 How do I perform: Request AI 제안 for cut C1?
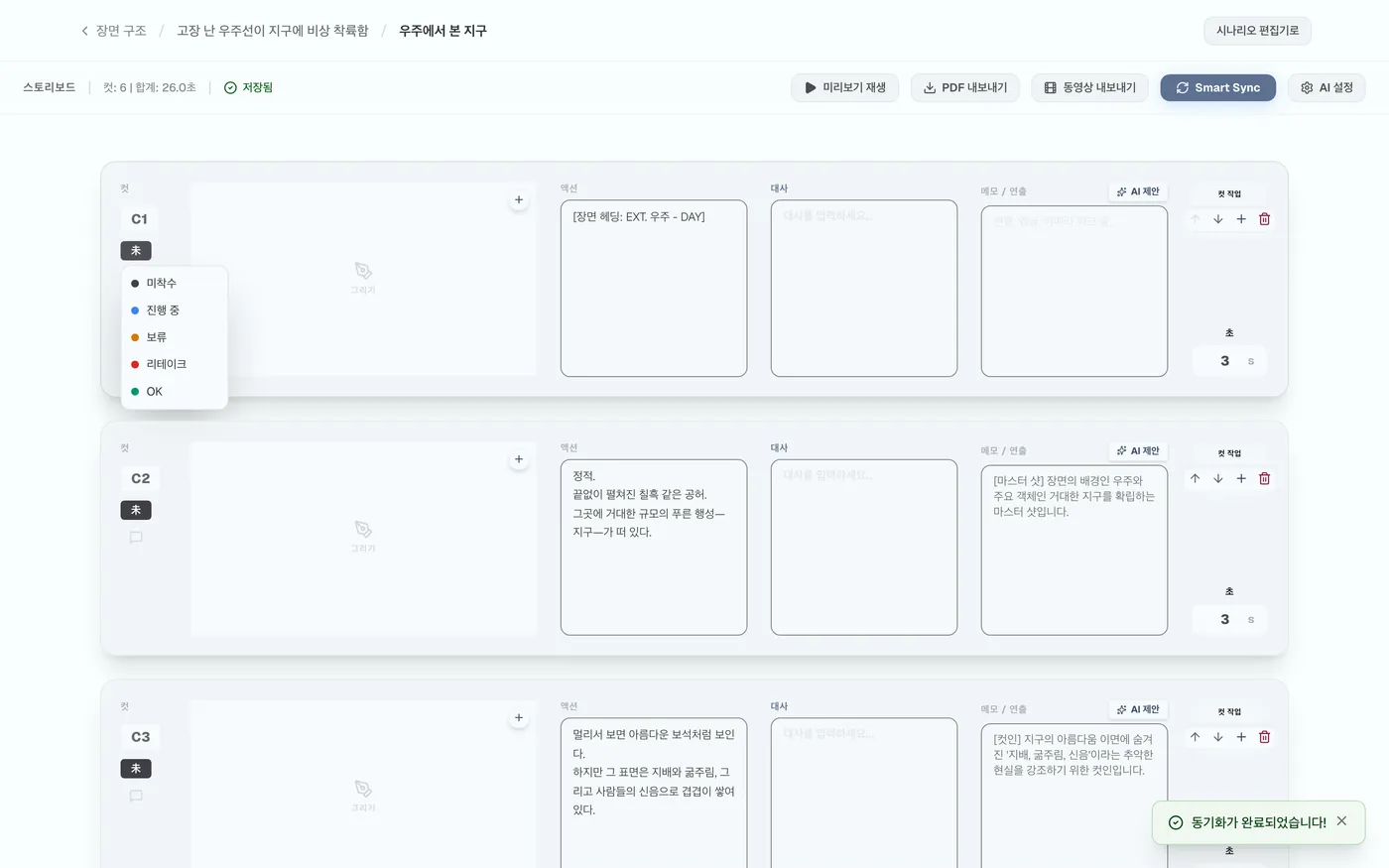tap(1138, 191)
